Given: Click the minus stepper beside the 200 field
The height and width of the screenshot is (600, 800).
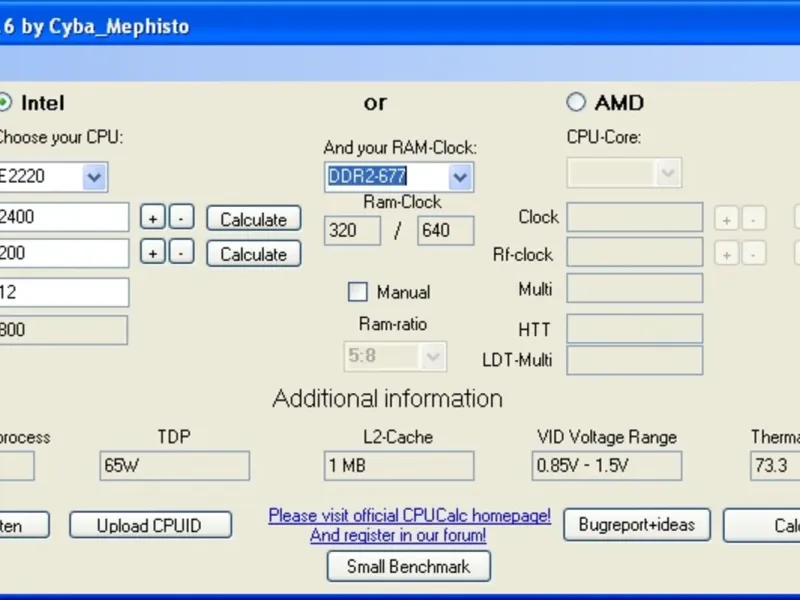Looking at the screenshot, I should coord(181,252).
